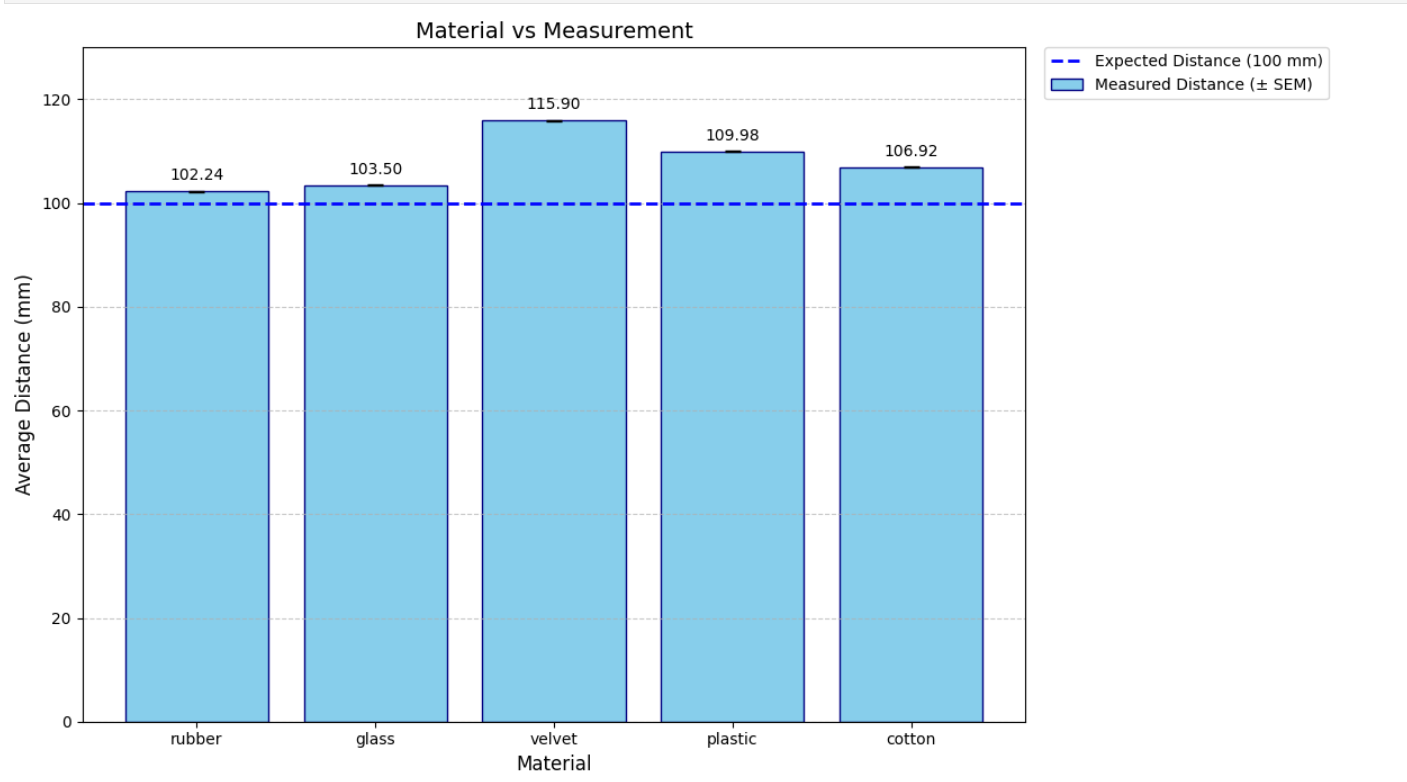Click the 109.98 value label above plastic

[732, 135]
